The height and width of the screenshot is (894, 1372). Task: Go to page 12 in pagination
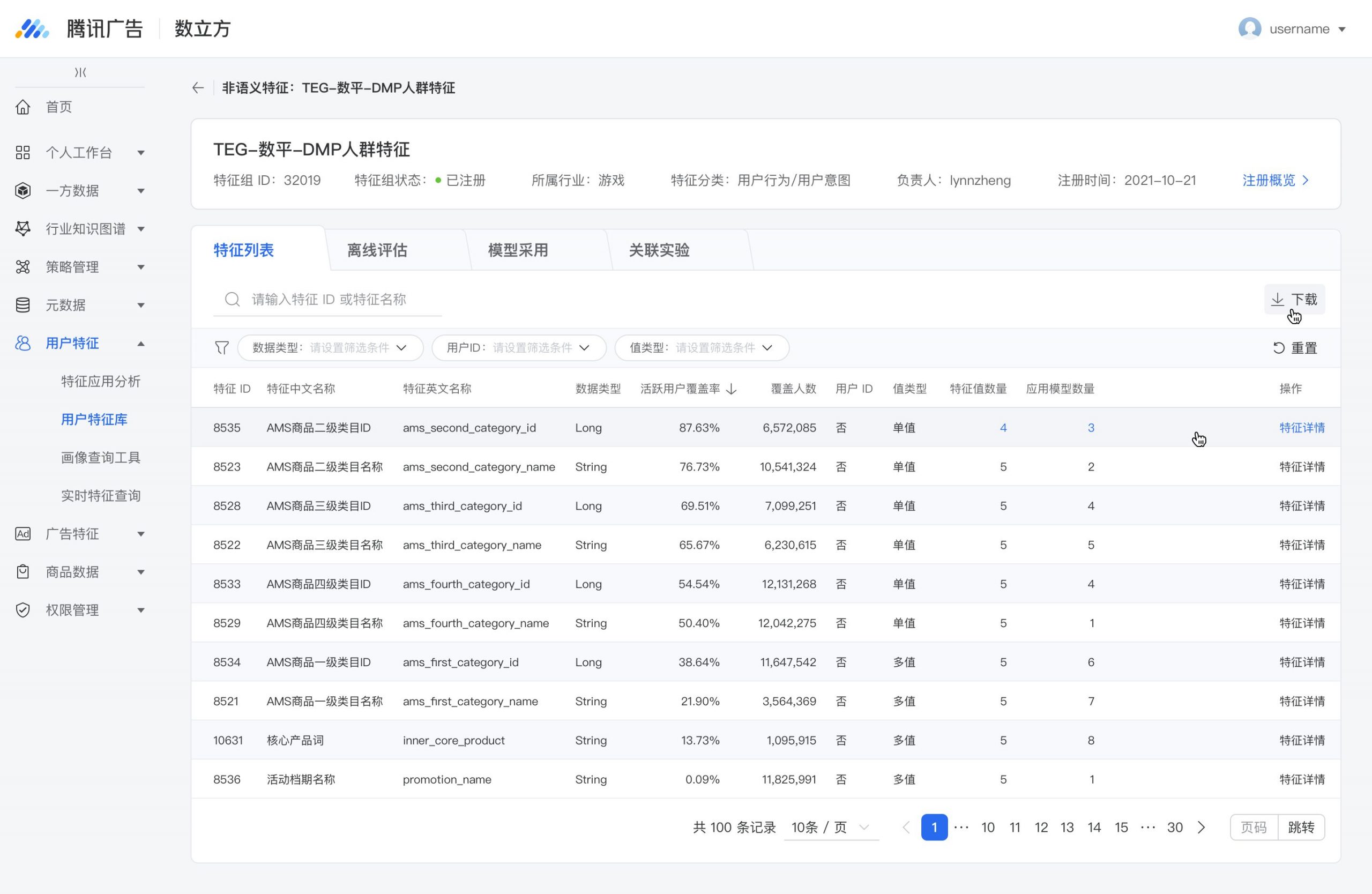[1041, 828]
